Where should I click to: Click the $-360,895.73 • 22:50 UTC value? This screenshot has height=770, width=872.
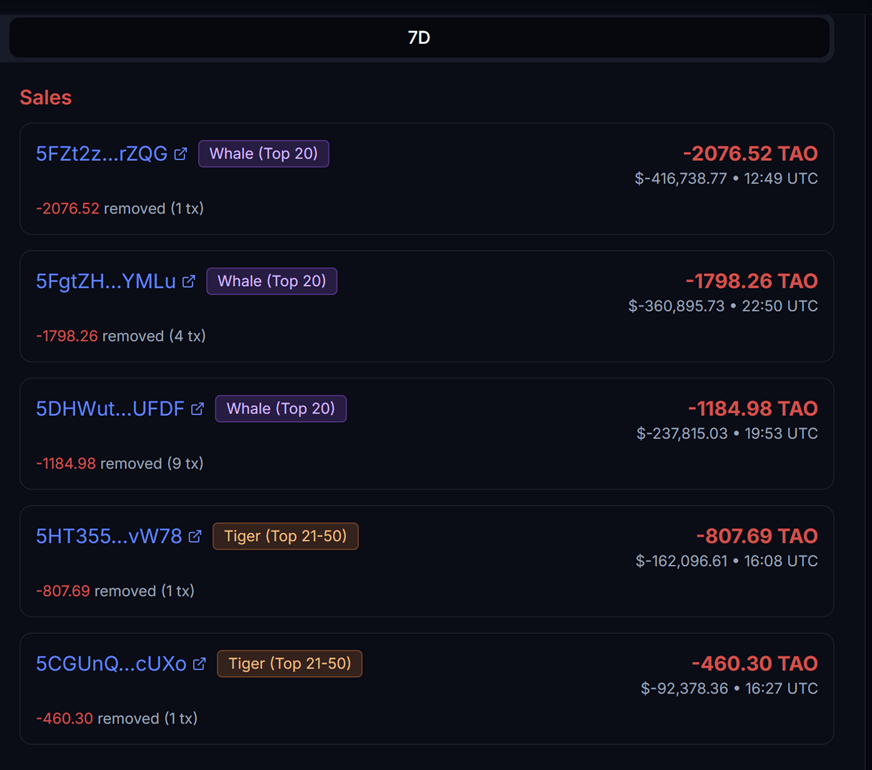tap(723, 306)
